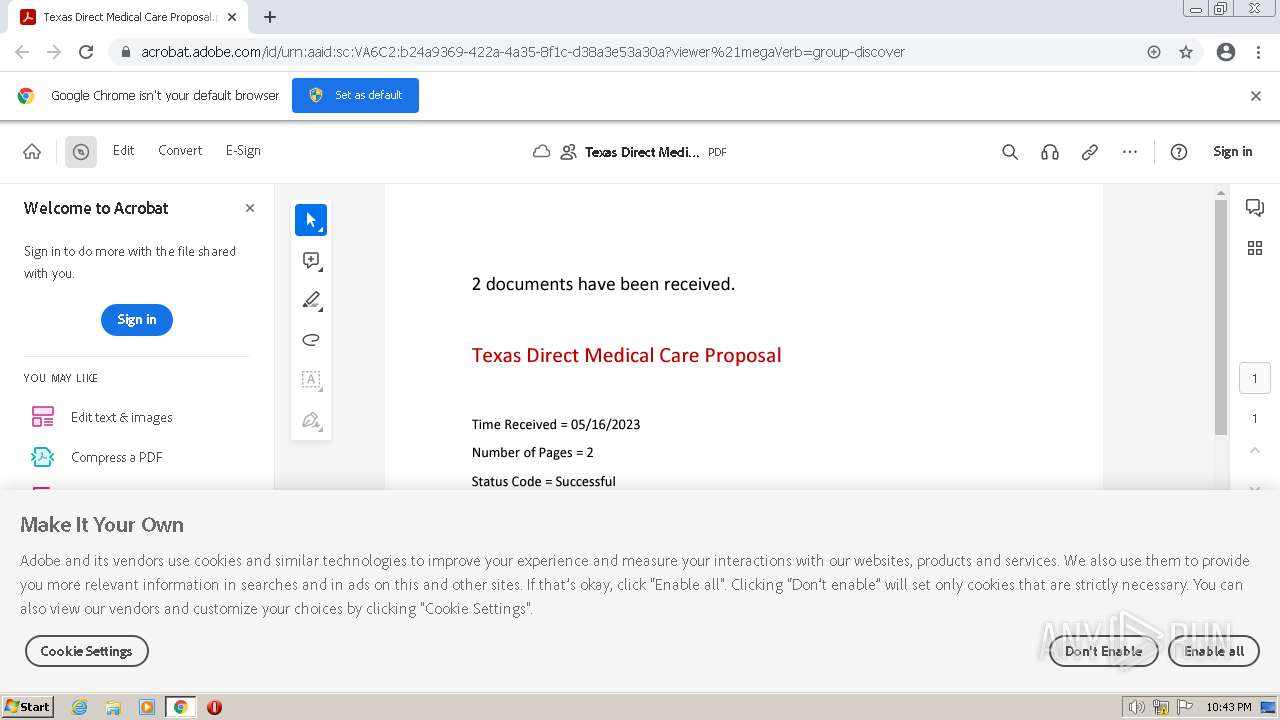Screen dimensions: 1280x720
Task: Click the taskbar clock showing 10:43 PM
Action: point(1229,707)
